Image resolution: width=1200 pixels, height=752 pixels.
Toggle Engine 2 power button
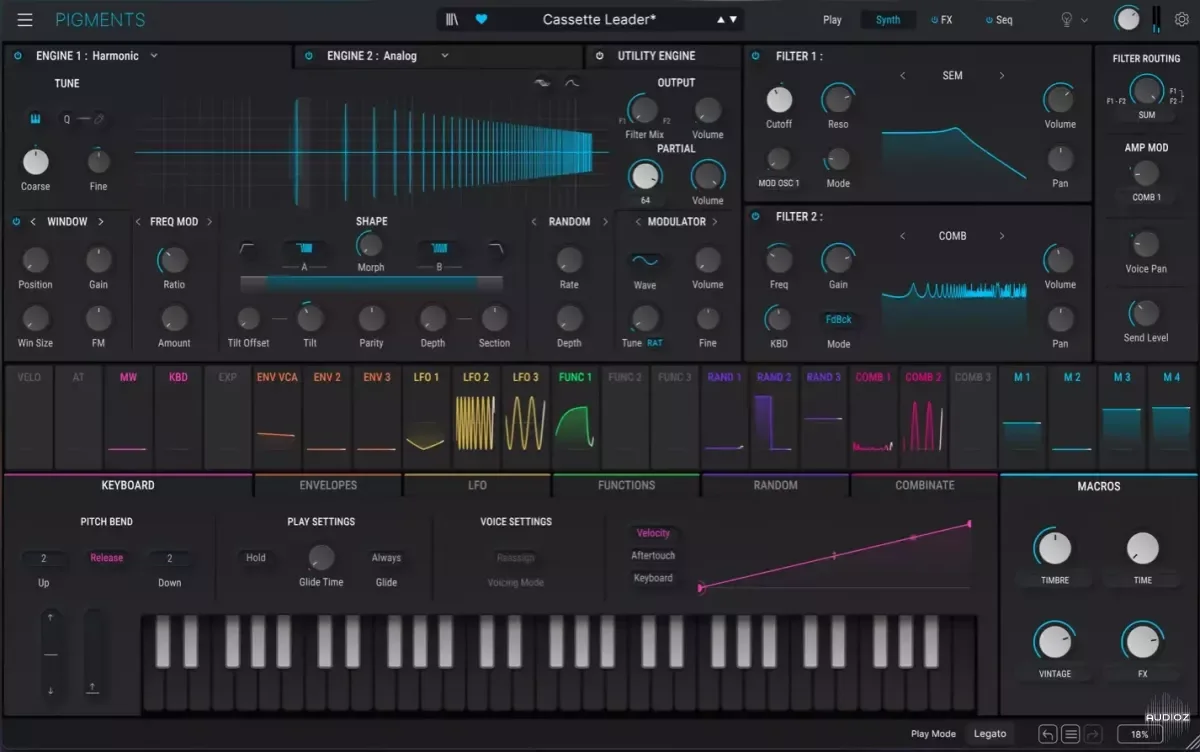308,56
